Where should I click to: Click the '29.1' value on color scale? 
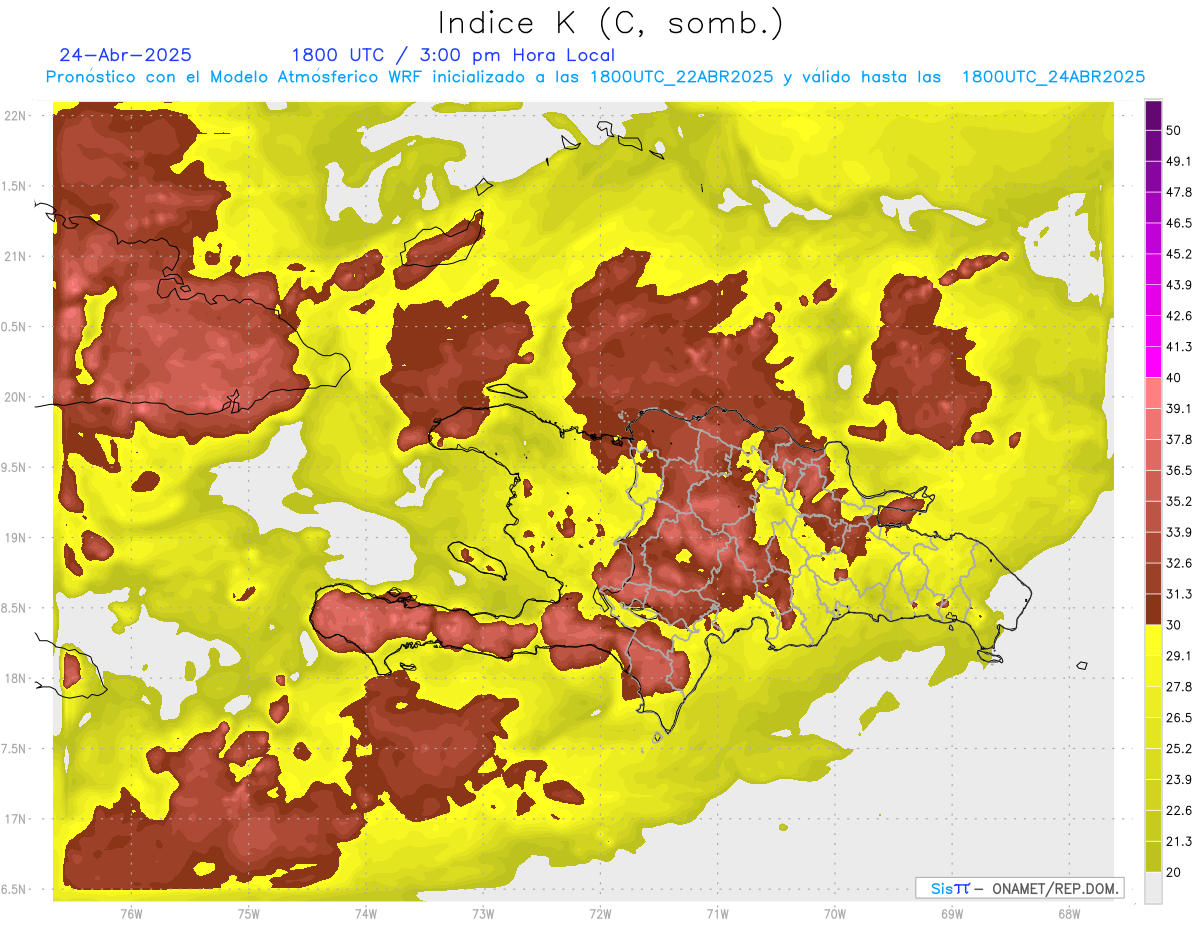coord(1179,656)
